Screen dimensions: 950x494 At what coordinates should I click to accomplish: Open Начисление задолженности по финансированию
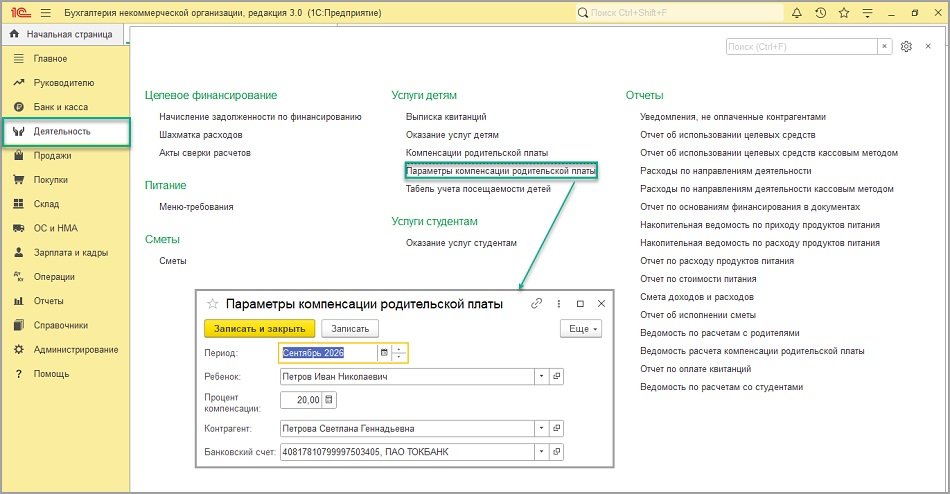tap(260, 117)
